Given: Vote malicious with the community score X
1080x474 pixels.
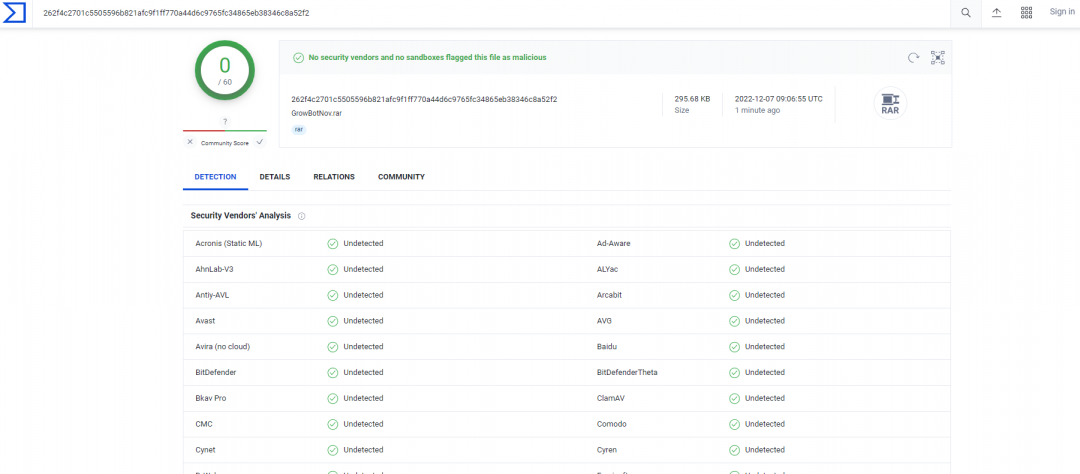Looking at the screenshot, I should pyautogui.click(x=190, y=142).
